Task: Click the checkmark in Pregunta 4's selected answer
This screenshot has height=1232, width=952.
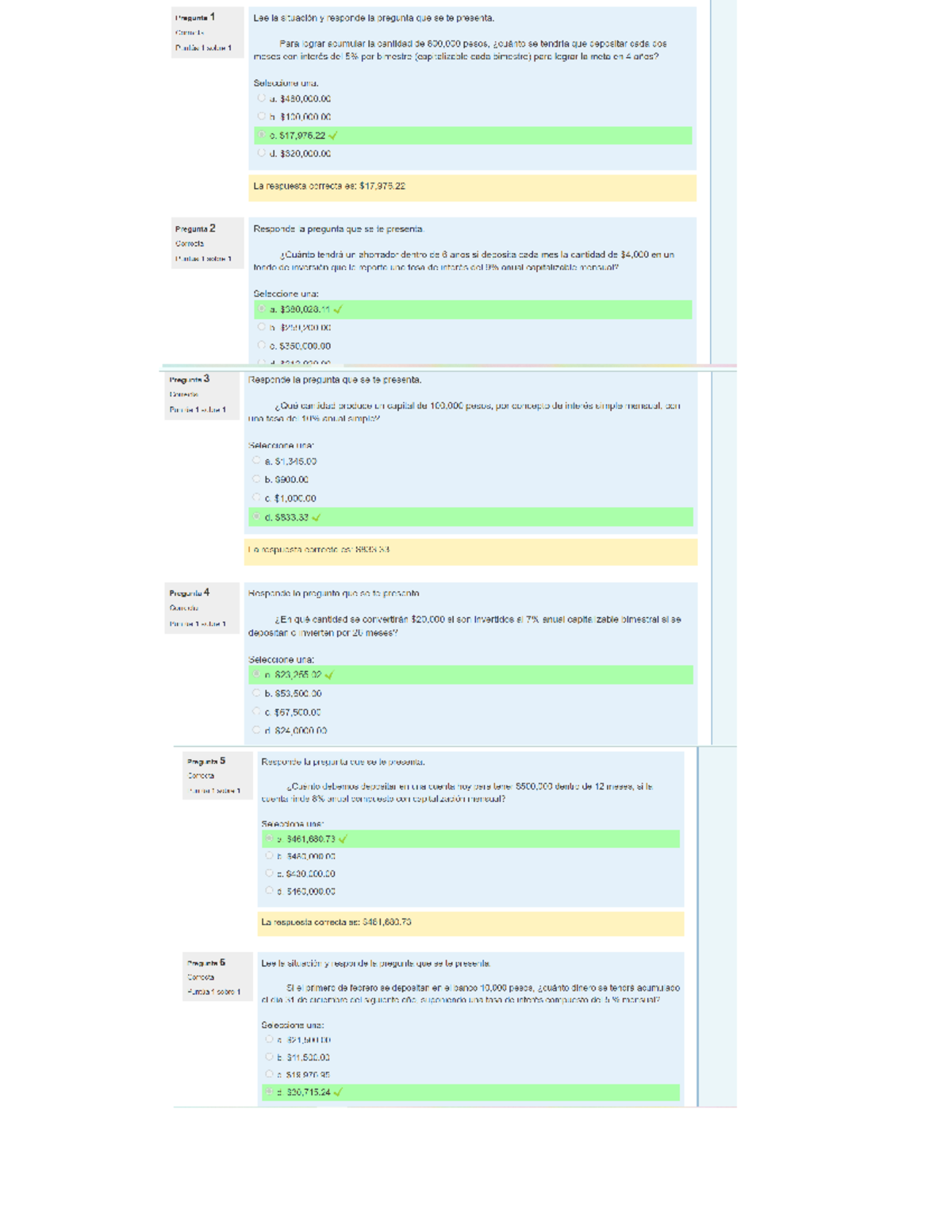Action: [x=329, y=675]
